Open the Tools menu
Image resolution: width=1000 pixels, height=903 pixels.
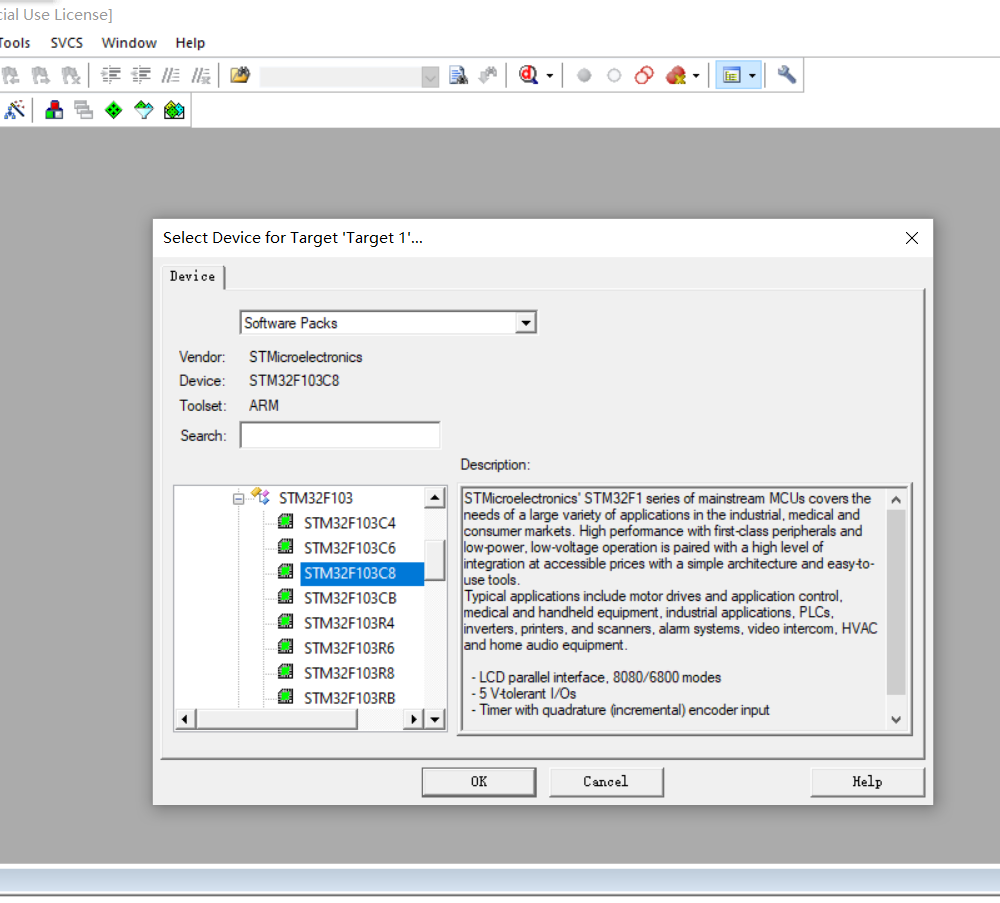[14, 43]
